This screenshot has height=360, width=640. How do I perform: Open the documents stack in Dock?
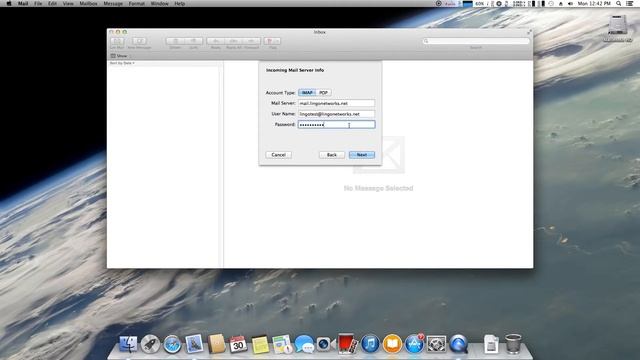[x=491, y=344]
